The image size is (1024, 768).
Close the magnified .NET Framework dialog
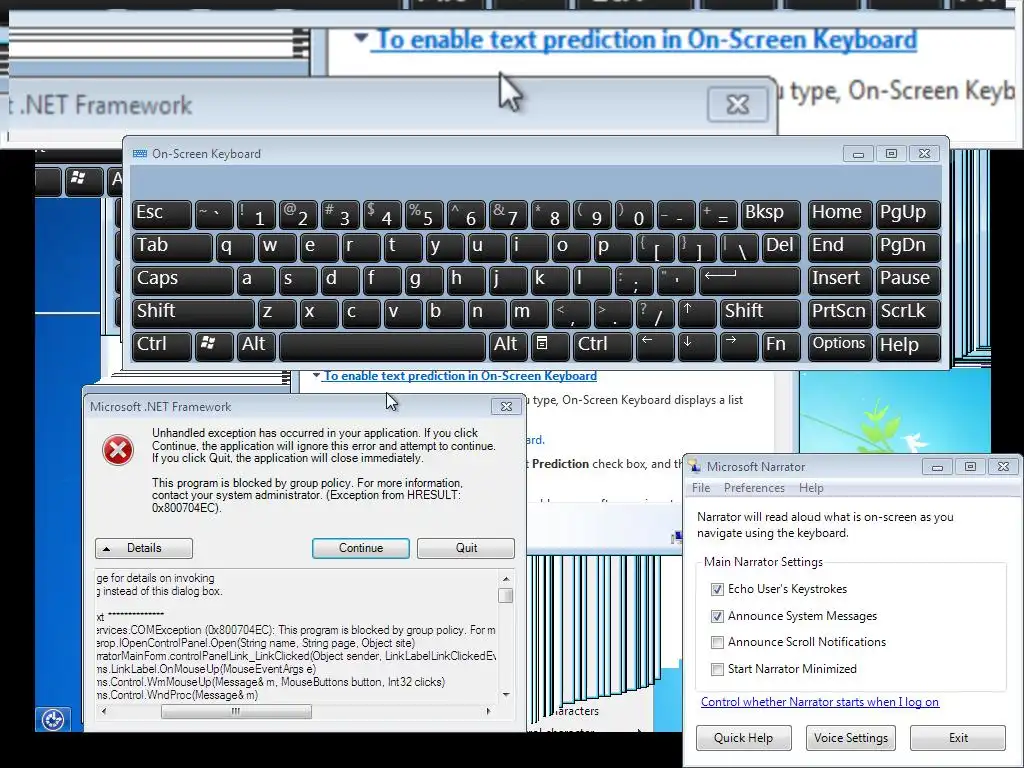click(x=737, y=104)
